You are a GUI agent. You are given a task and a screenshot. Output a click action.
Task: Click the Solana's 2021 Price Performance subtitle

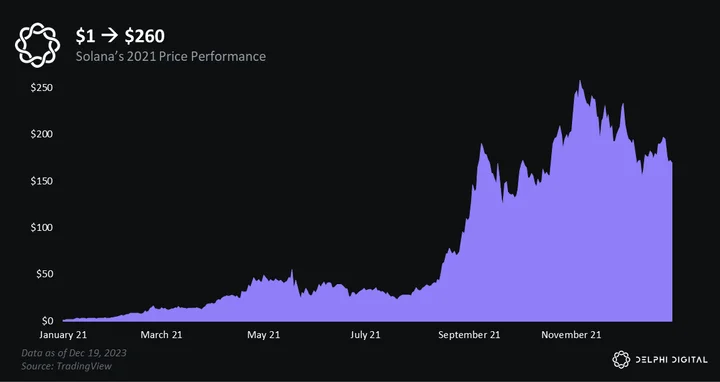coord(171,56)
